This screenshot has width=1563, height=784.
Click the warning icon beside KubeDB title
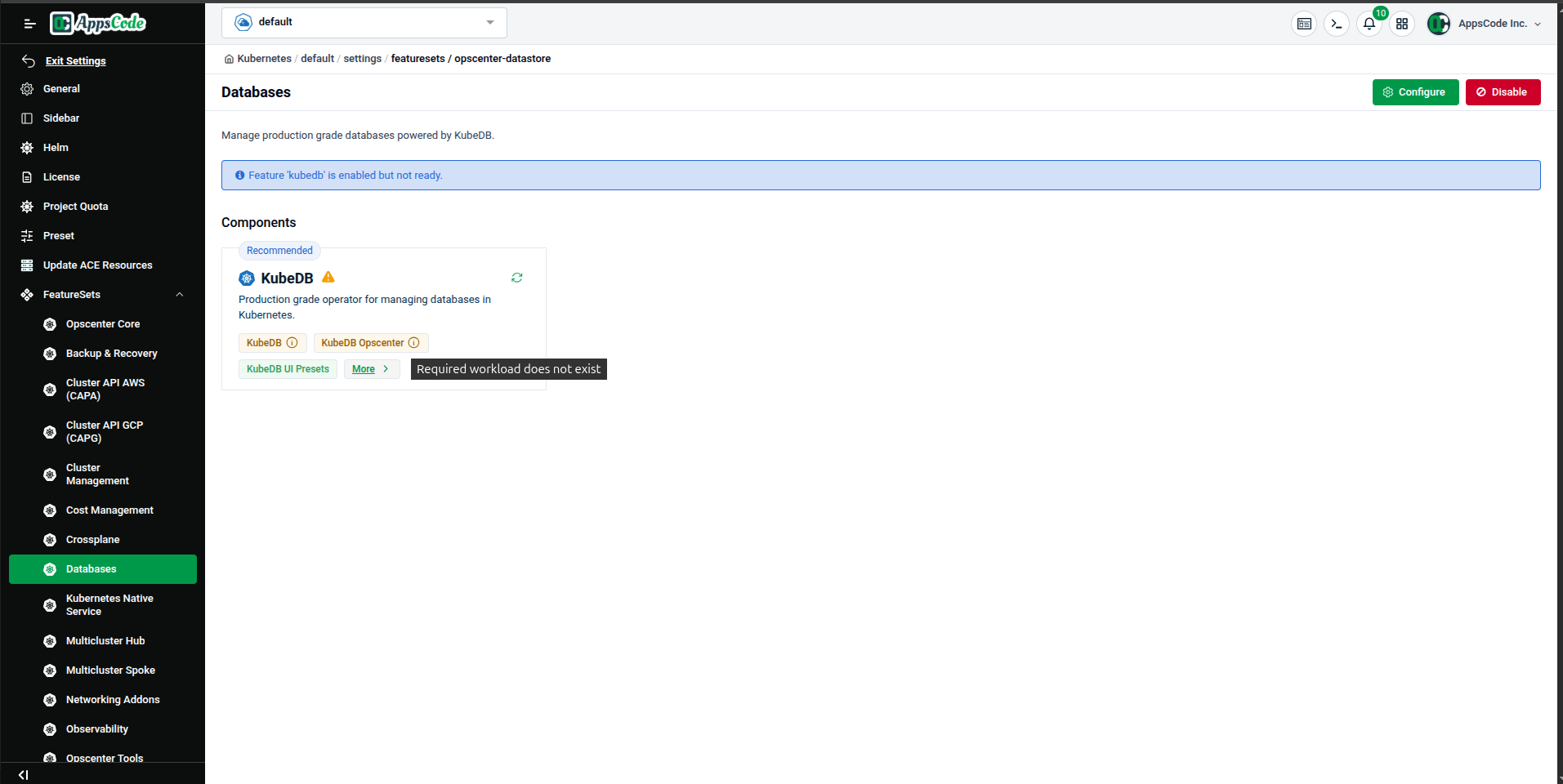pos(327,277)
